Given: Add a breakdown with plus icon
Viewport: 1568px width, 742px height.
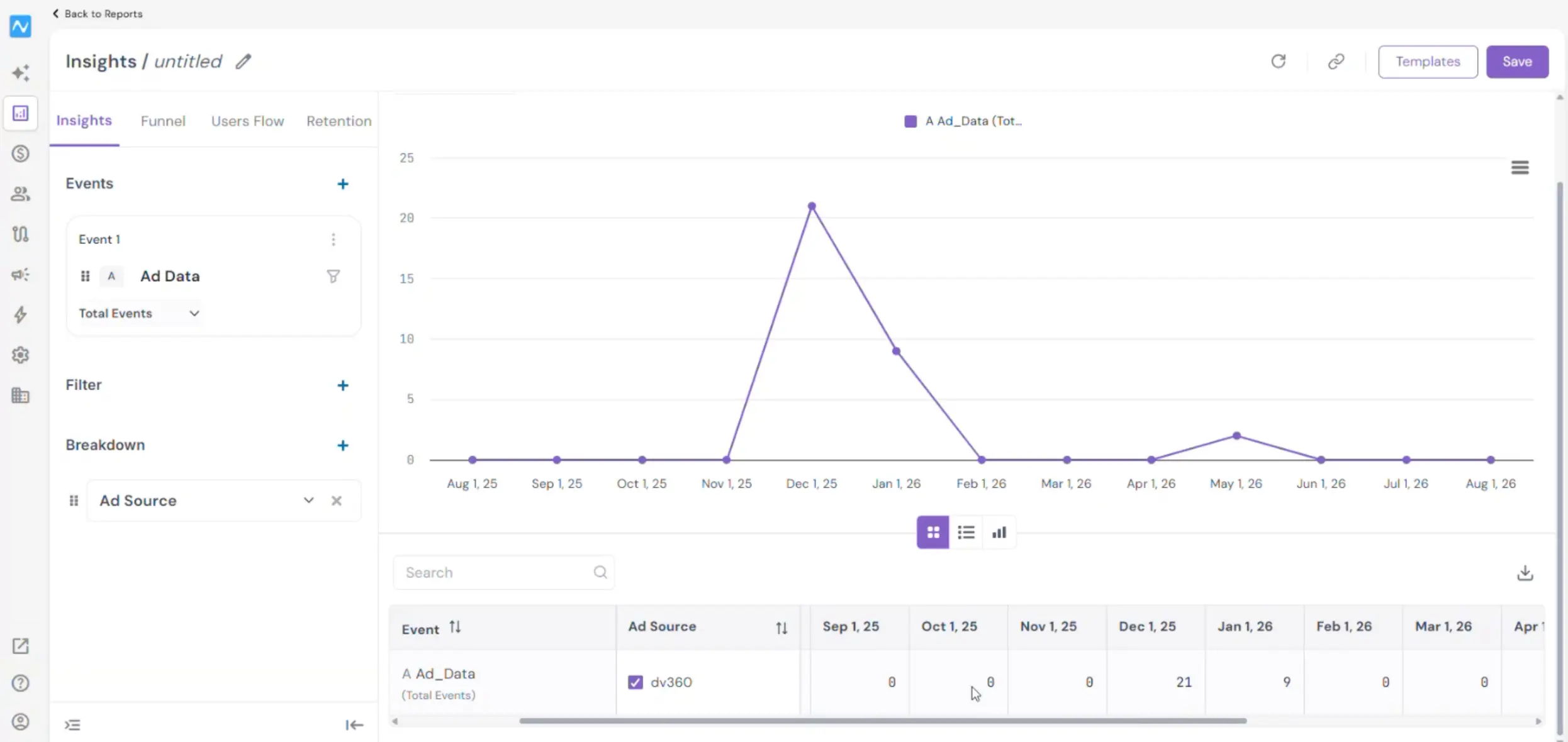Looking at the screenshot, I should [x=343, y=445].
